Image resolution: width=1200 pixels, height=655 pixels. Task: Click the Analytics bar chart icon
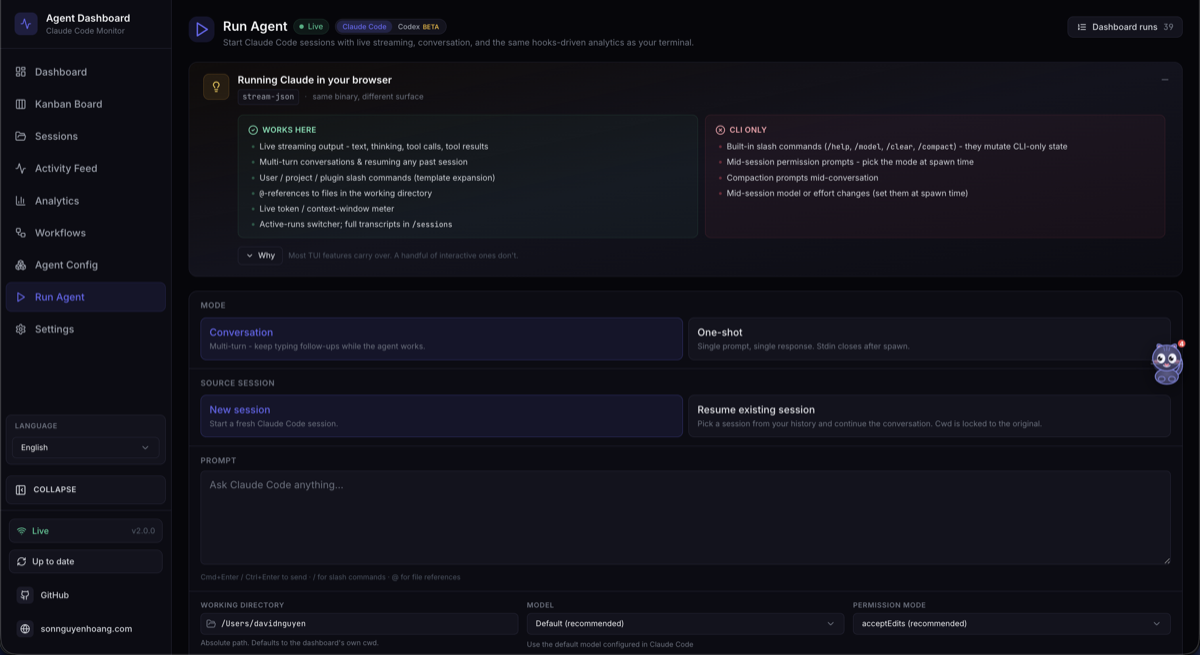(x=21, y=200)
